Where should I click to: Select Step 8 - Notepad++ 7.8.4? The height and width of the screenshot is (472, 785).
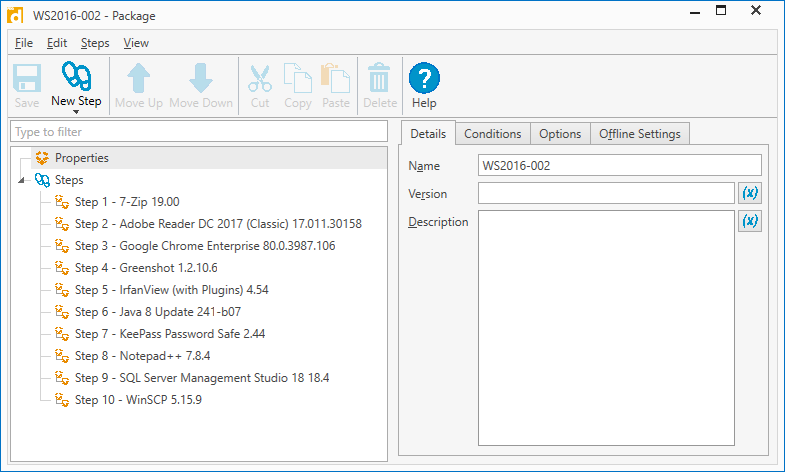click(x=143, y=356)
